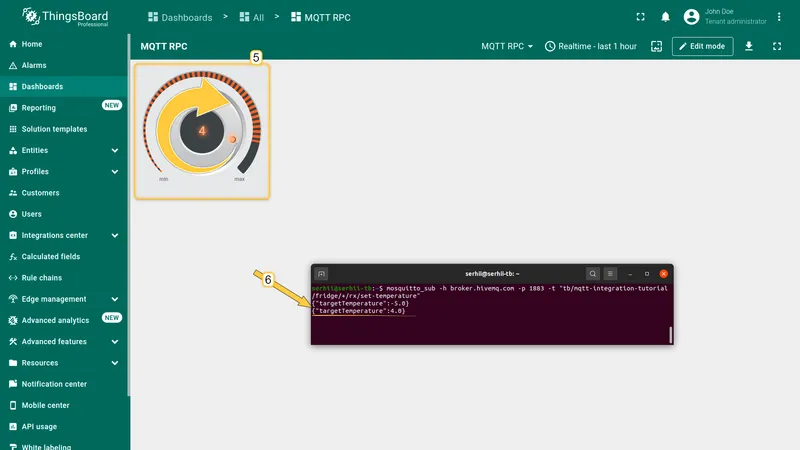Click the MQTT RPC breadcrumb

[x=321, y=17]
